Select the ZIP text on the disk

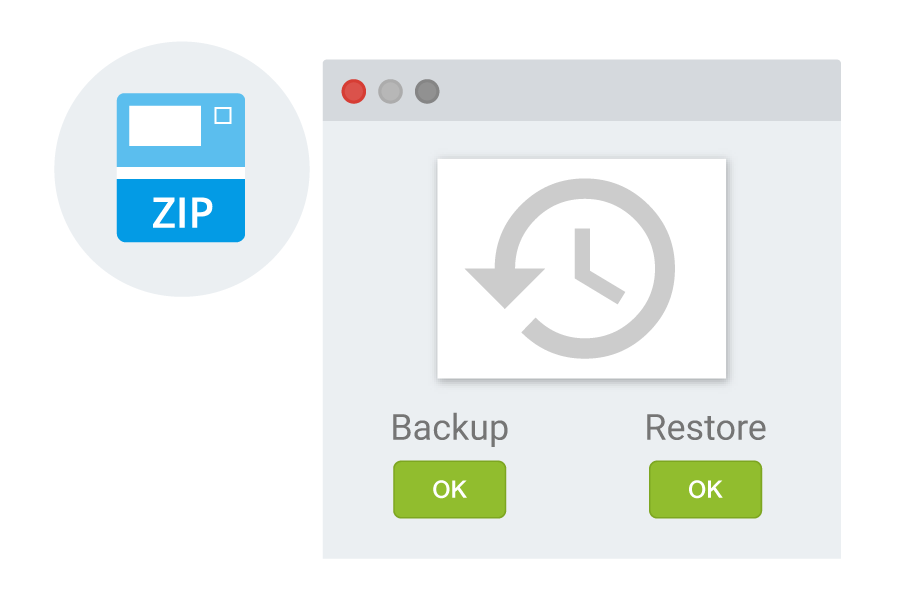[x=183, y=213]
